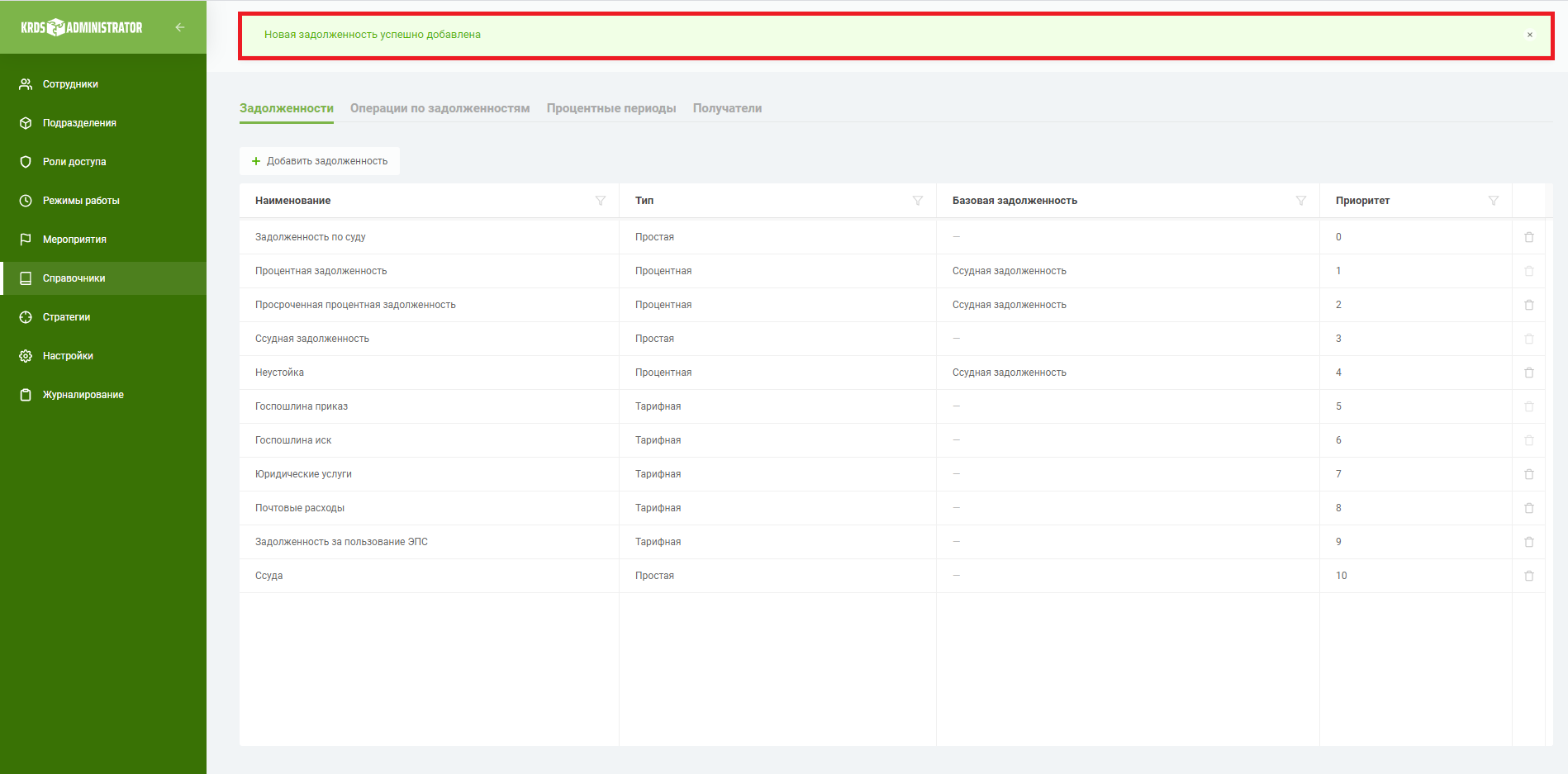This screenshot has height=774, width=1568.
Task: Select the Почтовые расходы cell
Action: [x=429, y=508]
